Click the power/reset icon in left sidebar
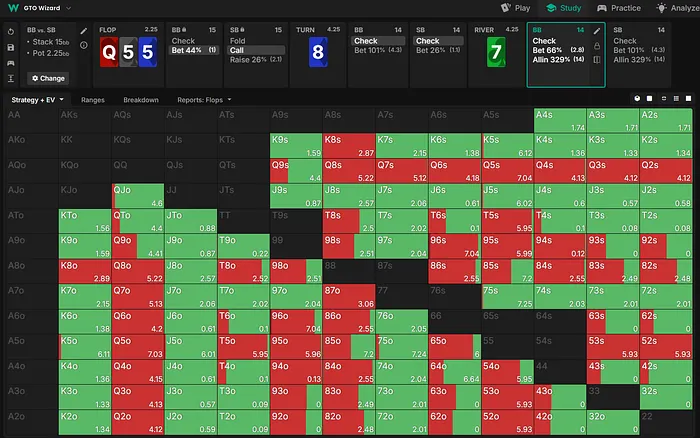 (9, 31)
